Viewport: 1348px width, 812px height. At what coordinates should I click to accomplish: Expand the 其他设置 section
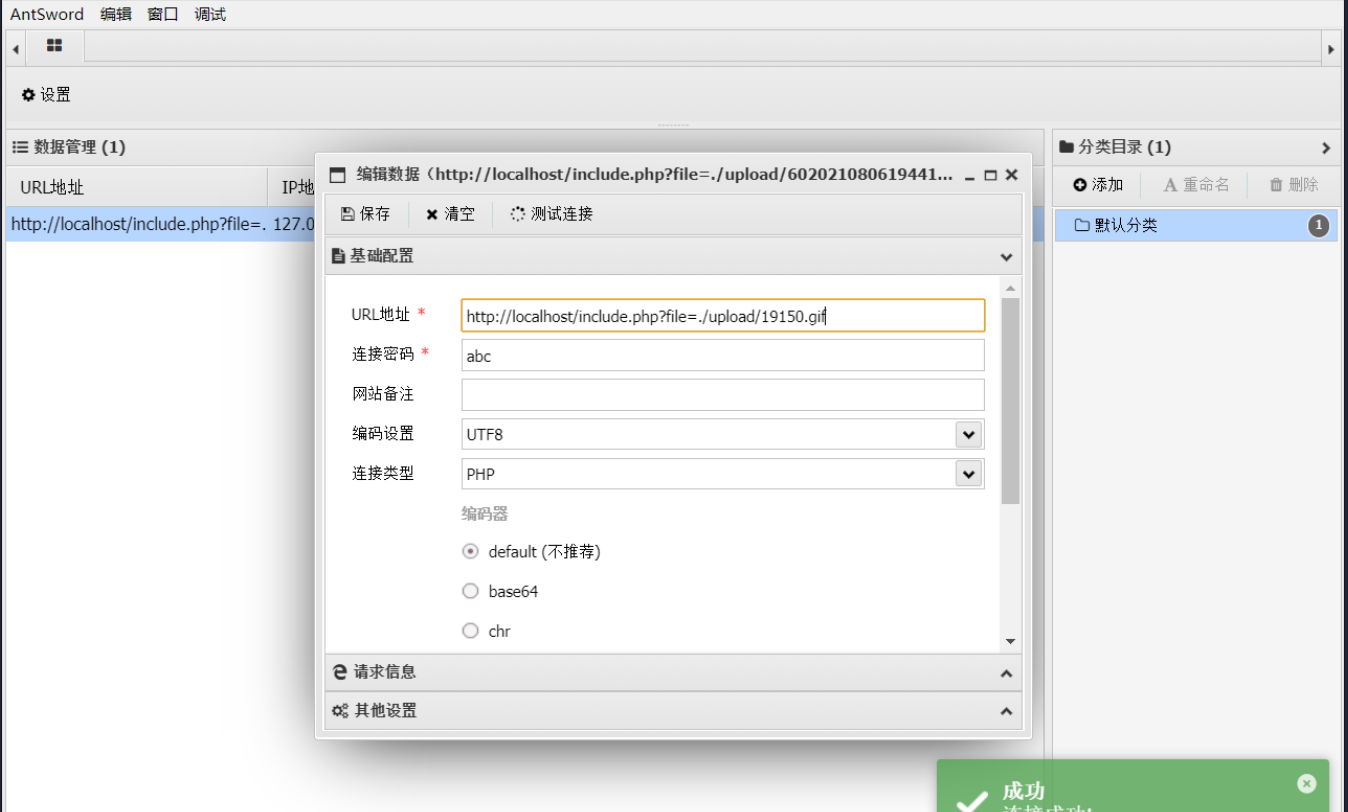point(672,711)
